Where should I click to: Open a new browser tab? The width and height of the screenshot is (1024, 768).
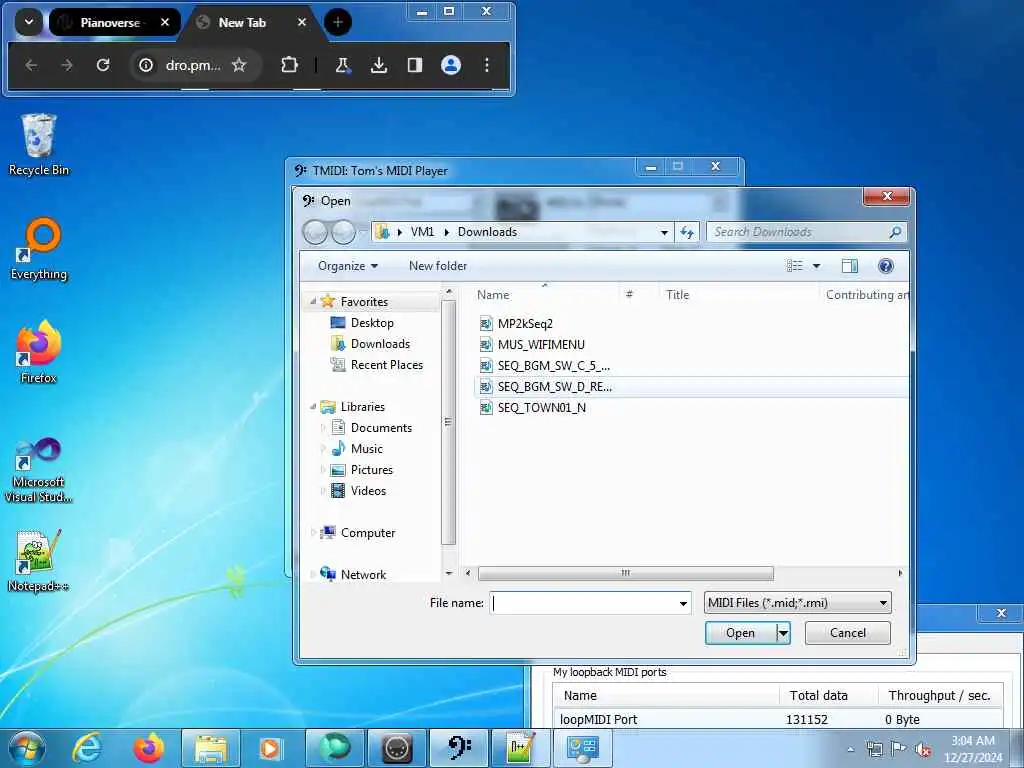click(x=338, y=22)
